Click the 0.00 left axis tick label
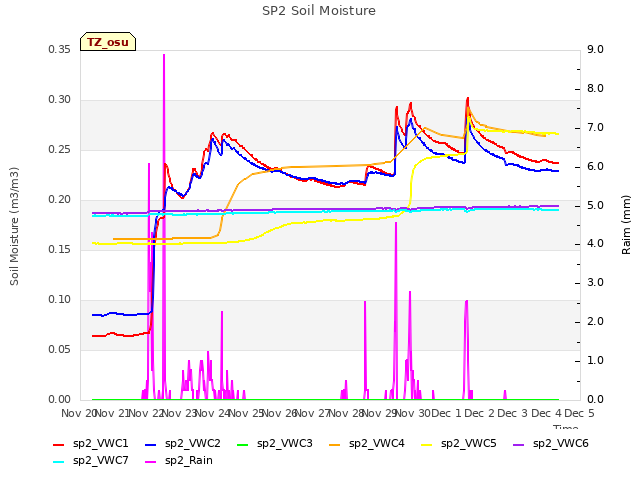 (59, 400)
